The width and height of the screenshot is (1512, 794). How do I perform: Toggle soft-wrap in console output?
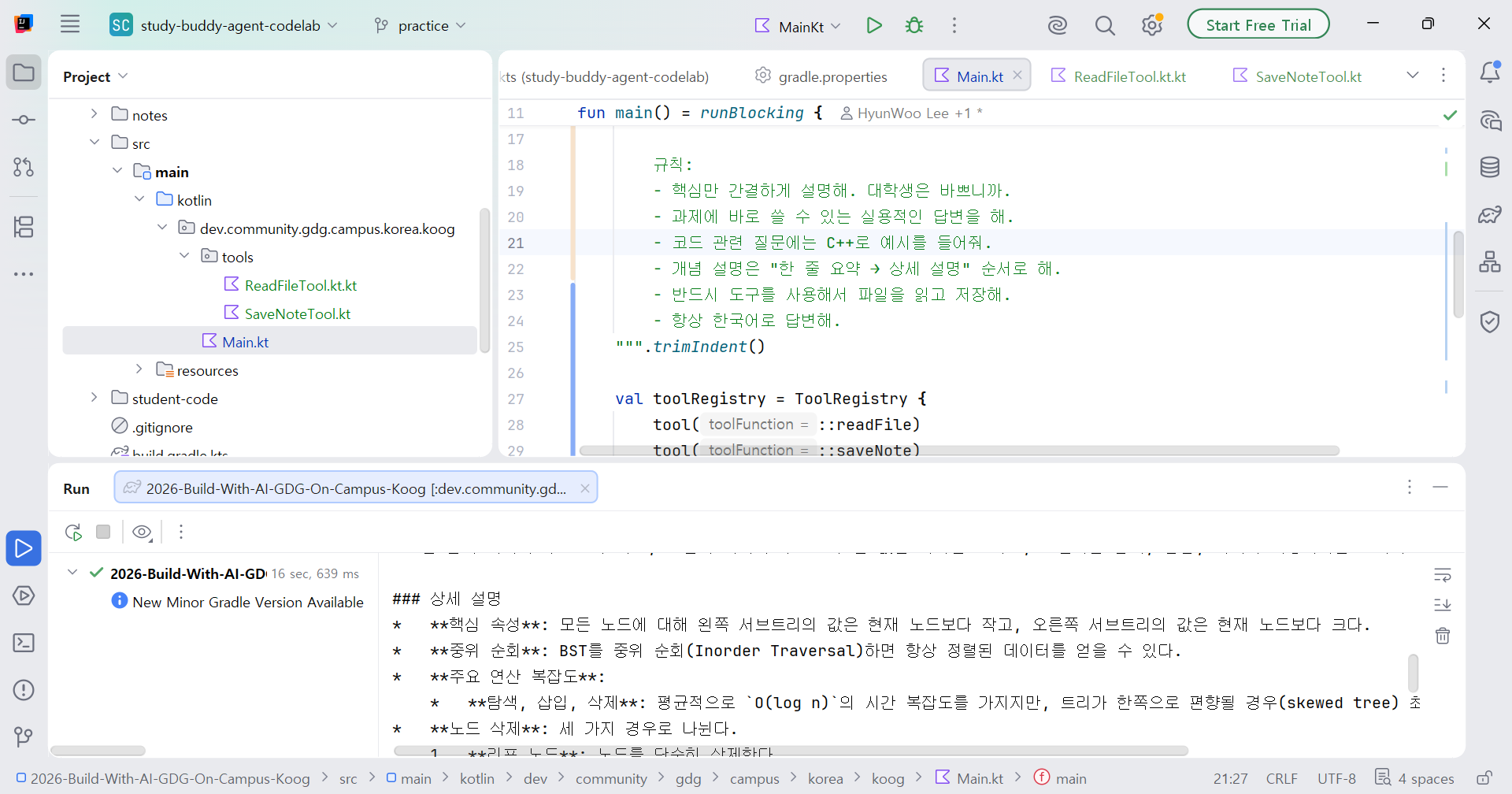coord(1443,575)
